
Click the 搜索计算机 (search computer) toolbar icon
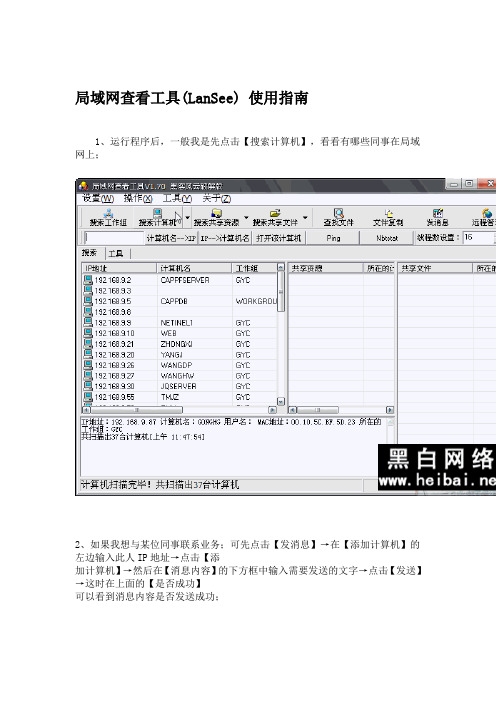click(157, 213)
